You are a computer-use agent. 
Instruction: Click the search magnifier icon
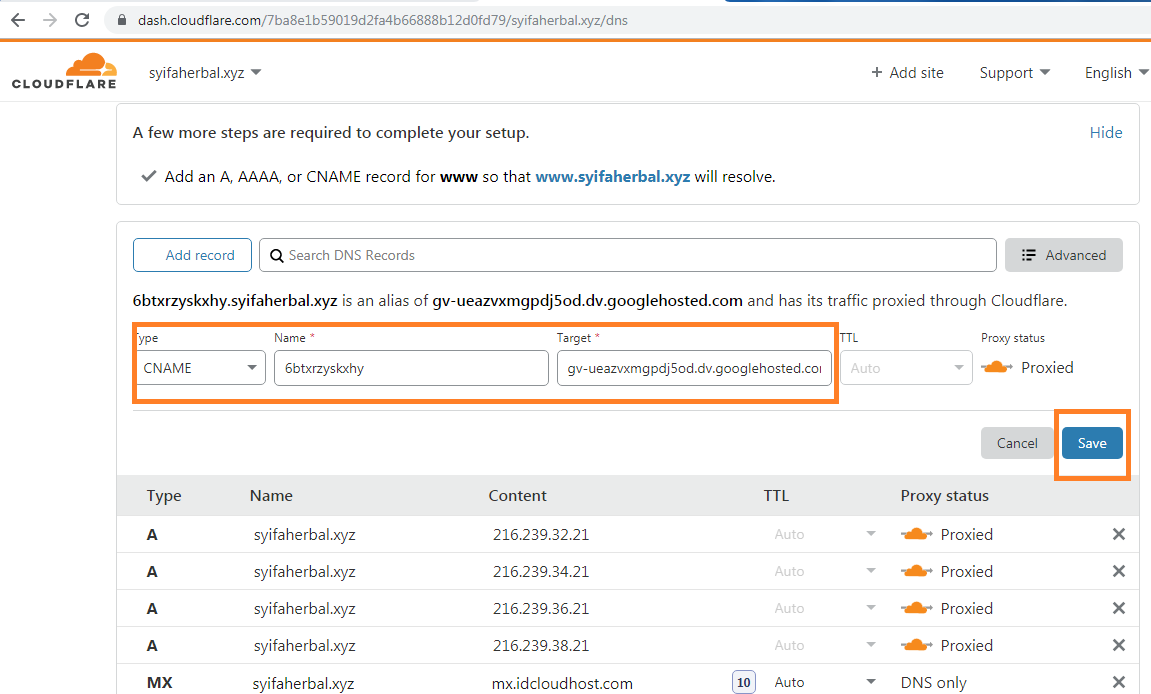click(x=277, y=256)
